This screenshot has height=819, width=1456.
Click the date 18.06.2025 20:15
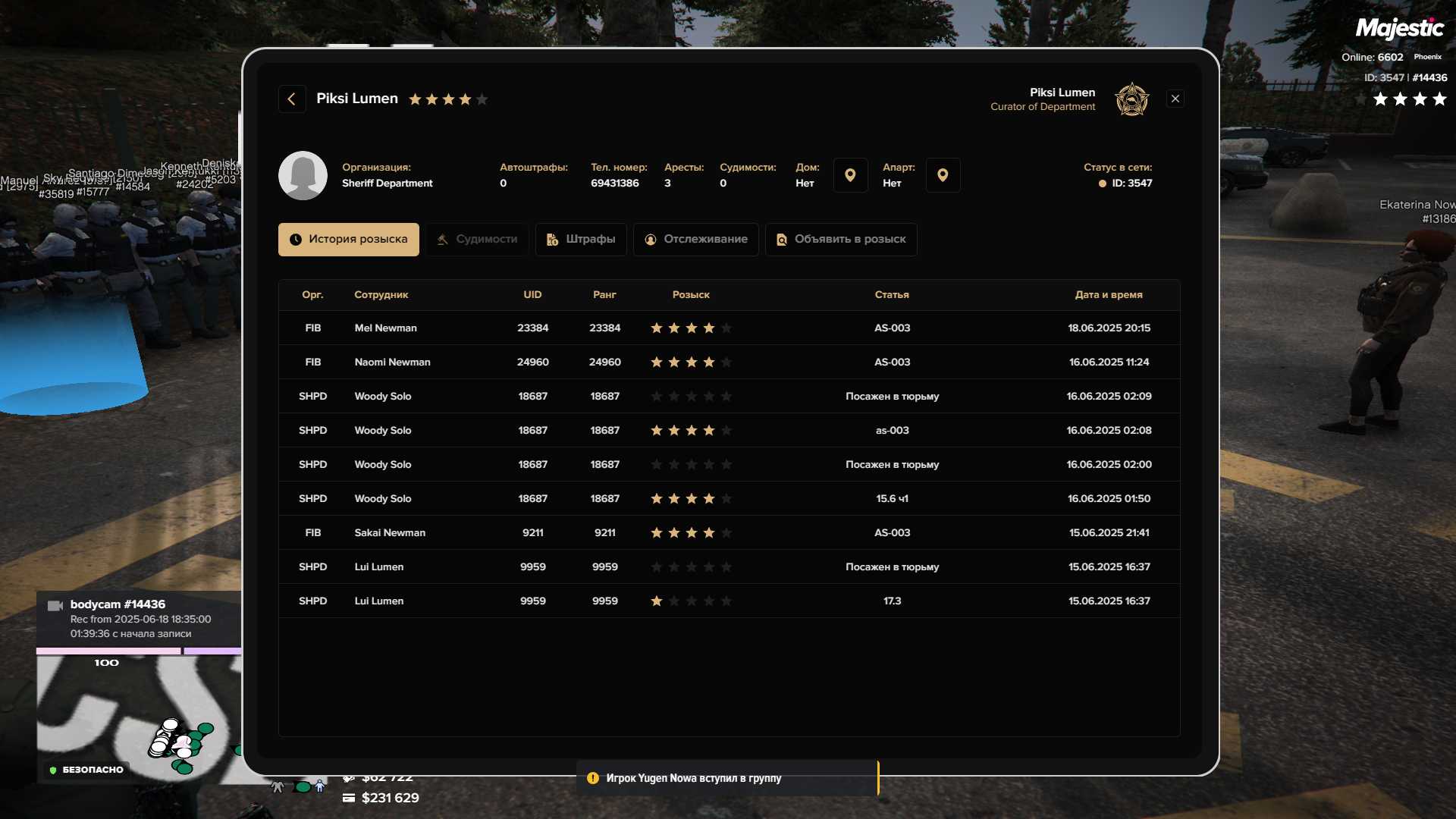tap(1109, 328)
